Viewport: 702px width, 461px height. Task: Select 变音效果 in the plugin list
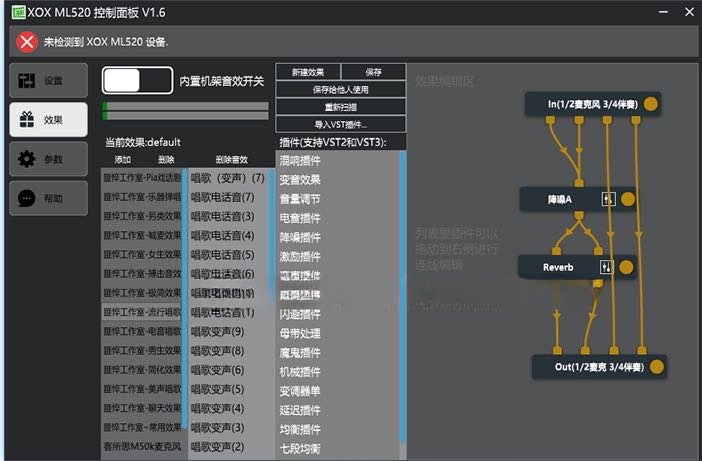pyautogui.click(x=338, y=180)
